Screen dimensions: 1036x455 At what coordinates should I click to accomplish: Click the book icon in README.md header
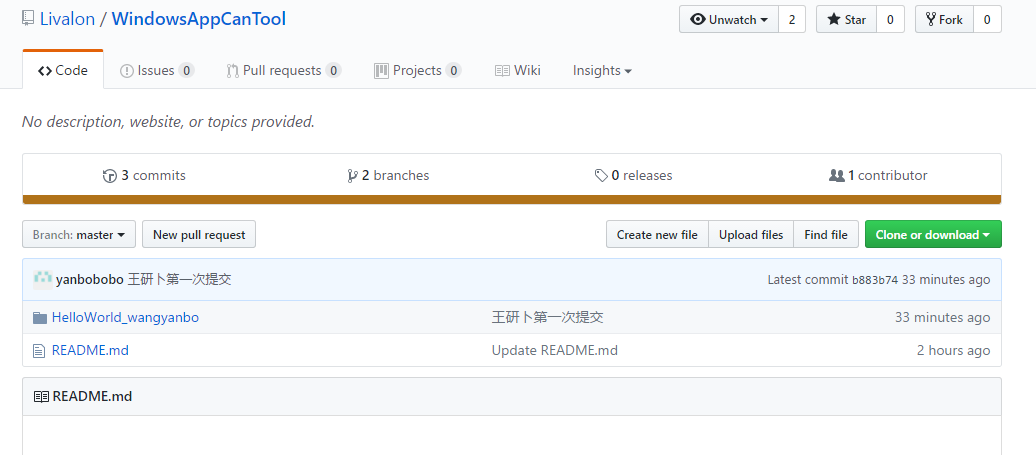point(41,397)
